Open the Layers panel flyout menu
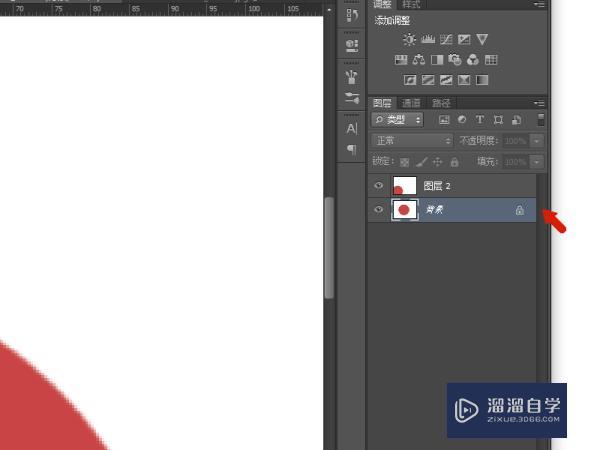 pos(539,103)
